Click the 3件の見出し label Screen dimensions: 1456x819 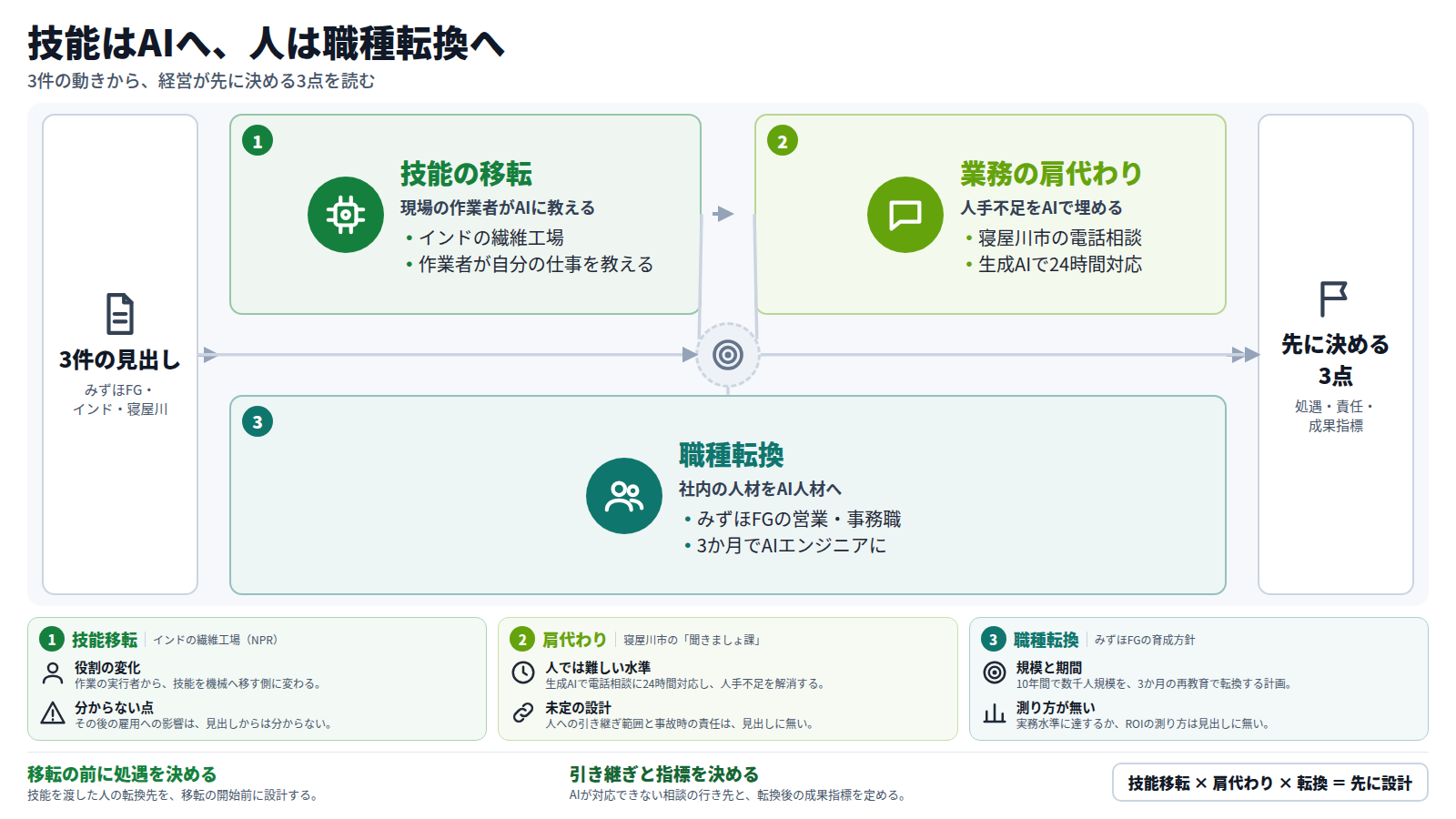(120, 359)
